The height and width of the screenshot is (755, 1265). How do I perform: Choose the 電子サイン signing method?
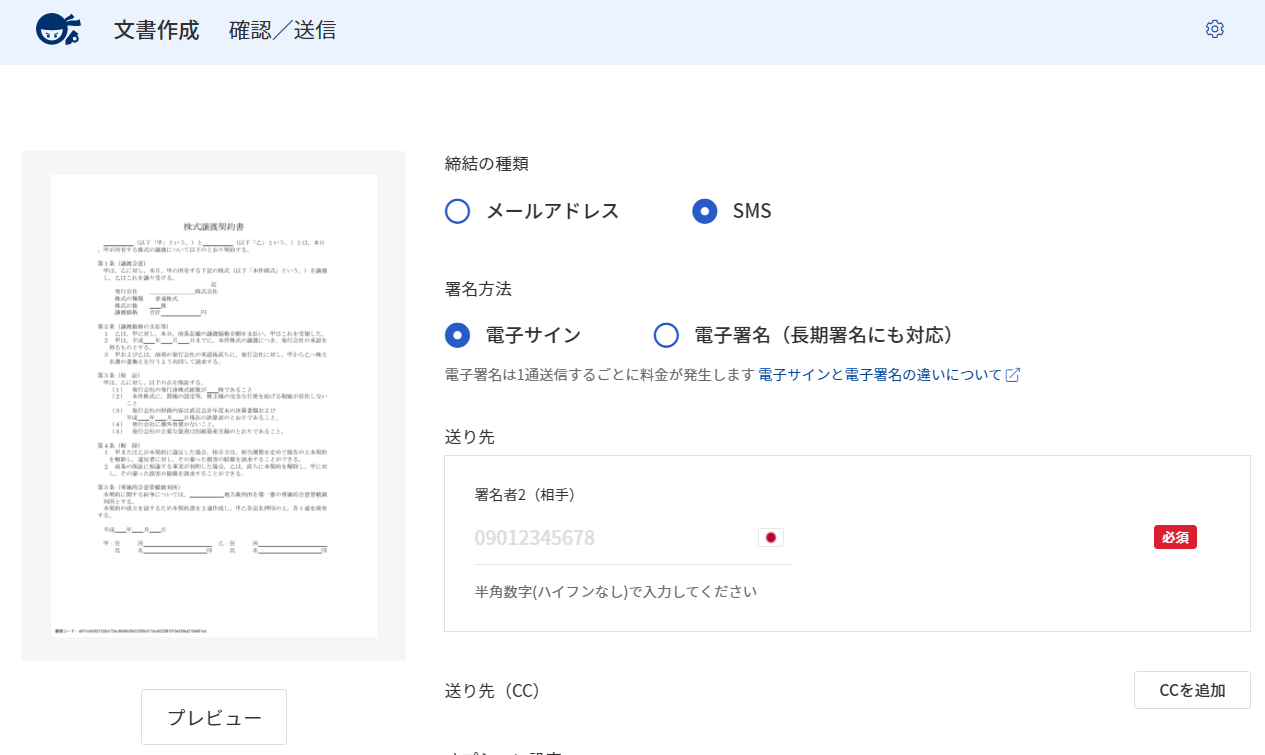(x=457, y=335)
